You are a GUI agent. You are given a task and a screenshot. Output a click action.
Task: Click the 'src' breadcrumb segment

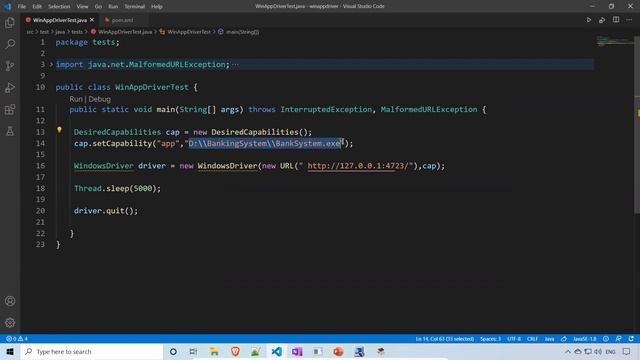pyautogui.click(x=30, y=32)
